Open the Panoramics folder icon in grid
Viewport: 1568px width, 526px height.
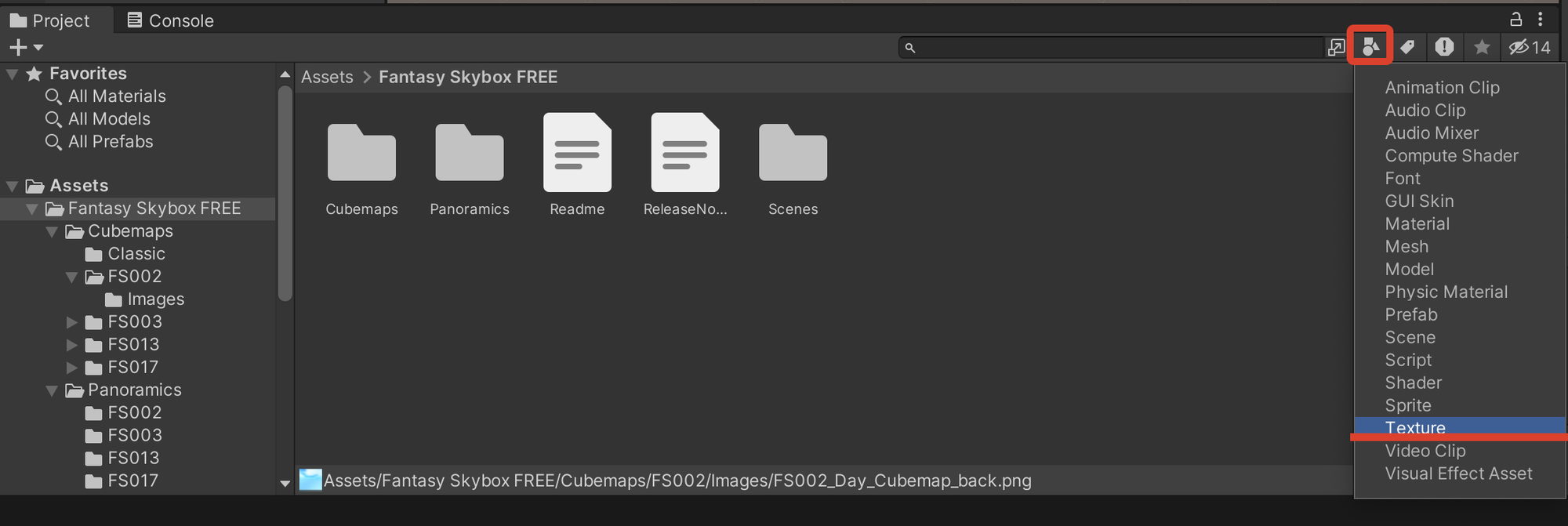470,152
